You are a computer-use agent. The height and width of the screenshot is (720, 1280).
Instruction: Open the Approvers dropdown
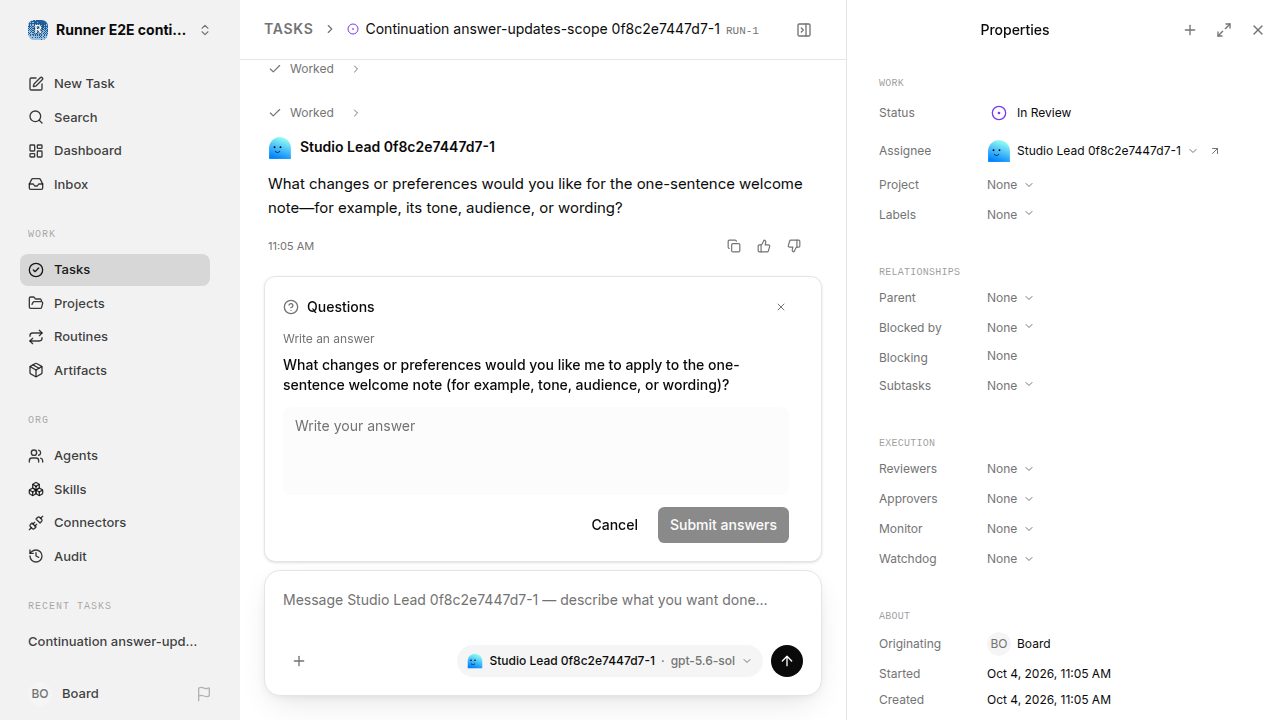point(1010,499)
